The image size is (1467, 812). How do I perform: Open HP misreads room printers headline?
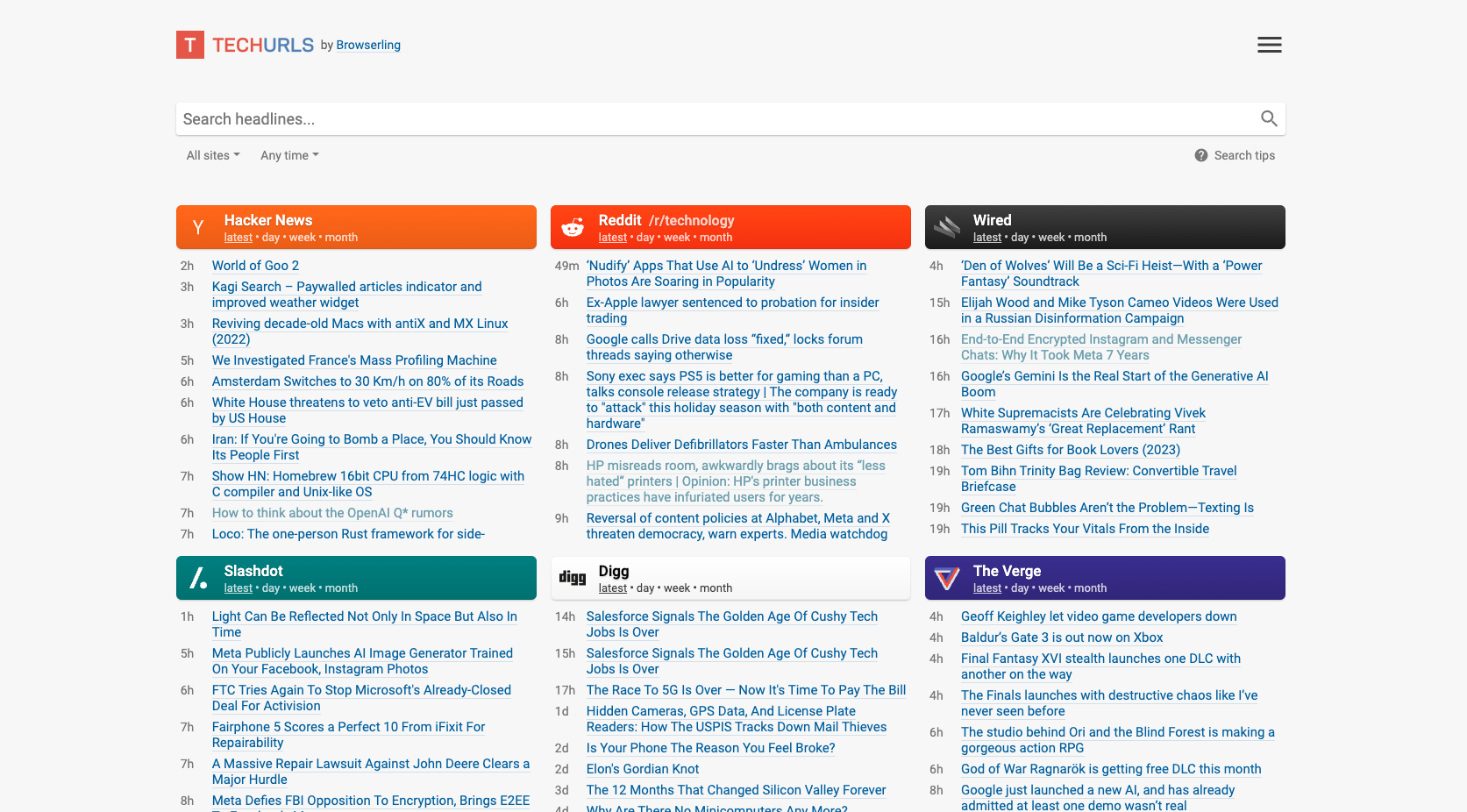pos(736,481)
